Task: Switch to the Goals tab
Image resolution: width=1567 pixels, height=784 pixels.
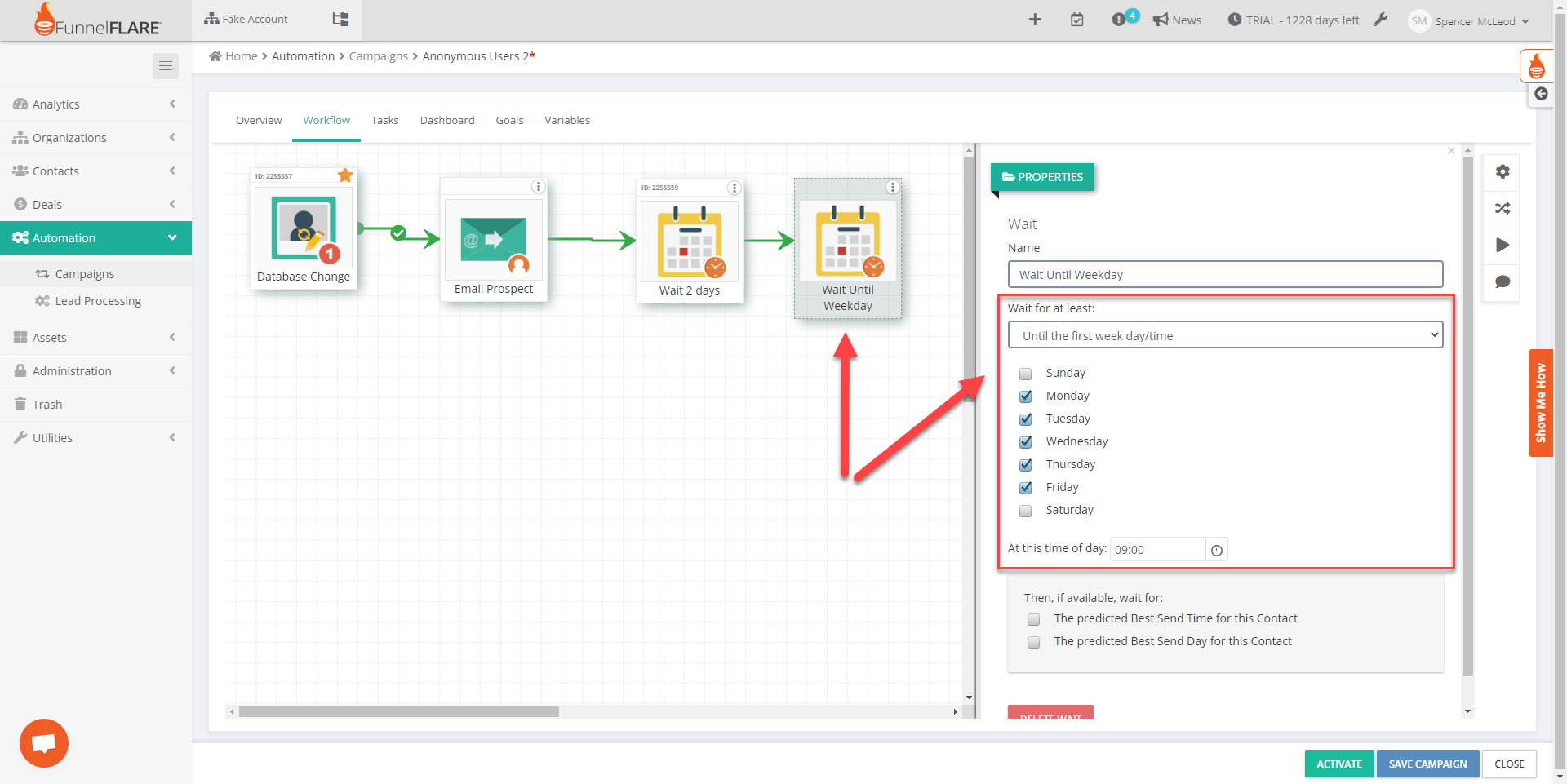Action: pos(510,120)
